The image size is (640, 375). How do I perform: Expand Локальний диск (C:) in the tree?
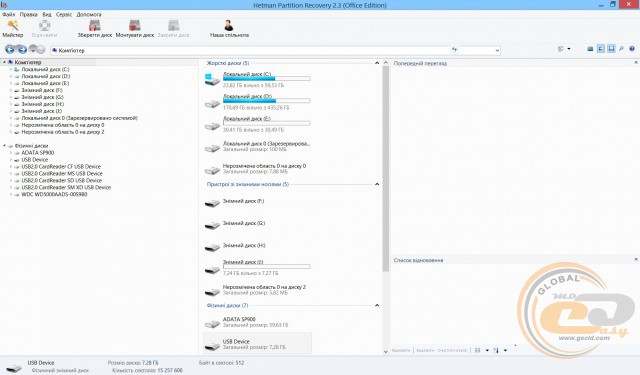[x=11, y=69]
